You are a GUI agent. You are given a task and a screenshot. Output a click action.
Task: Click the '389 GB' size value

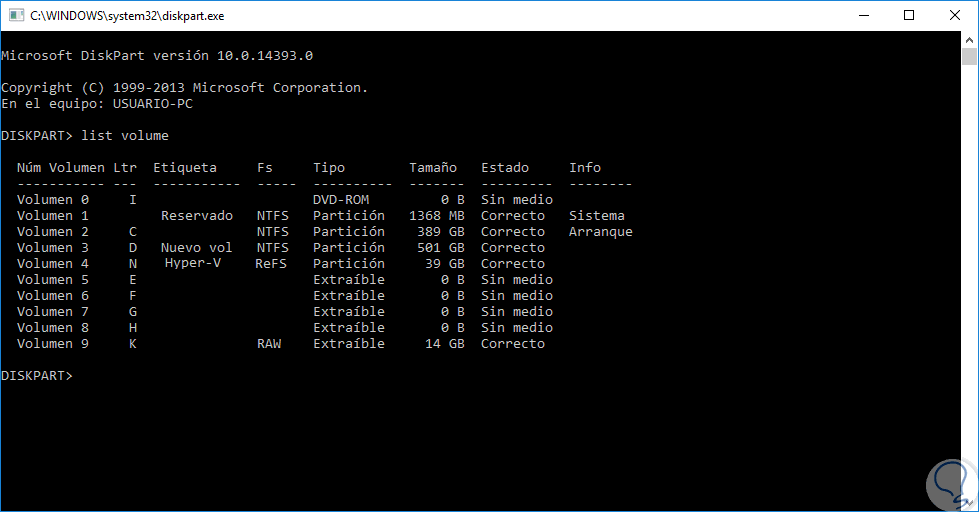click(x=441, y=232)
